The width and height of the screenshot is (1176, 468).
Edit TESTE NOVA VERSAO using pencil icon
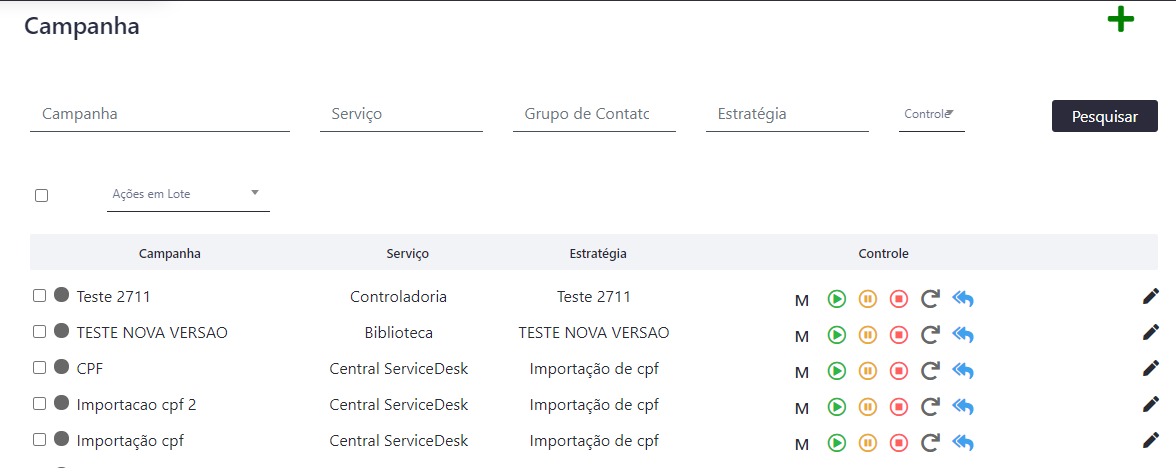point(1150,332)
